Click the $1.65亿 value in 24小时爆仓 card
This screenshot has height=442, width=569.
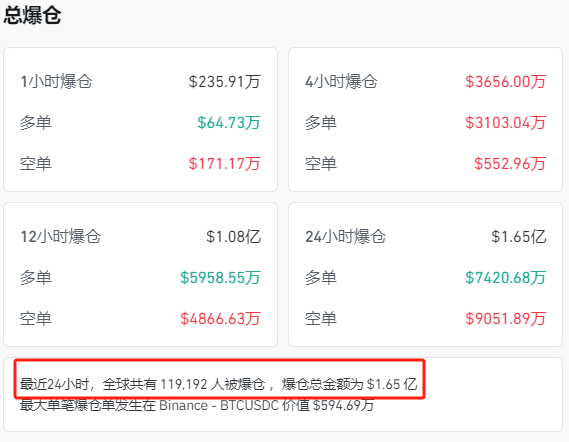(519, 237)
